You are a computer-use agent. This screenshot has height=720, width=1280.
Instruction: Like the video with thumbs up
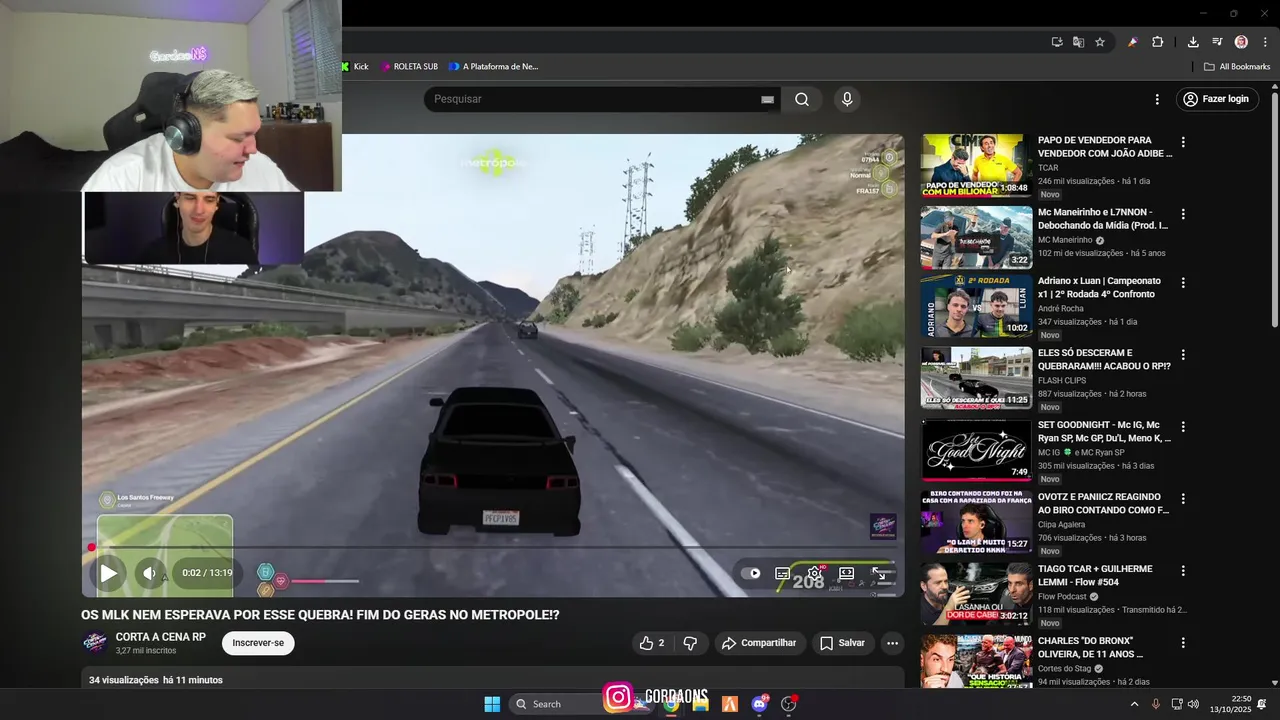click(x=651, y=643)
